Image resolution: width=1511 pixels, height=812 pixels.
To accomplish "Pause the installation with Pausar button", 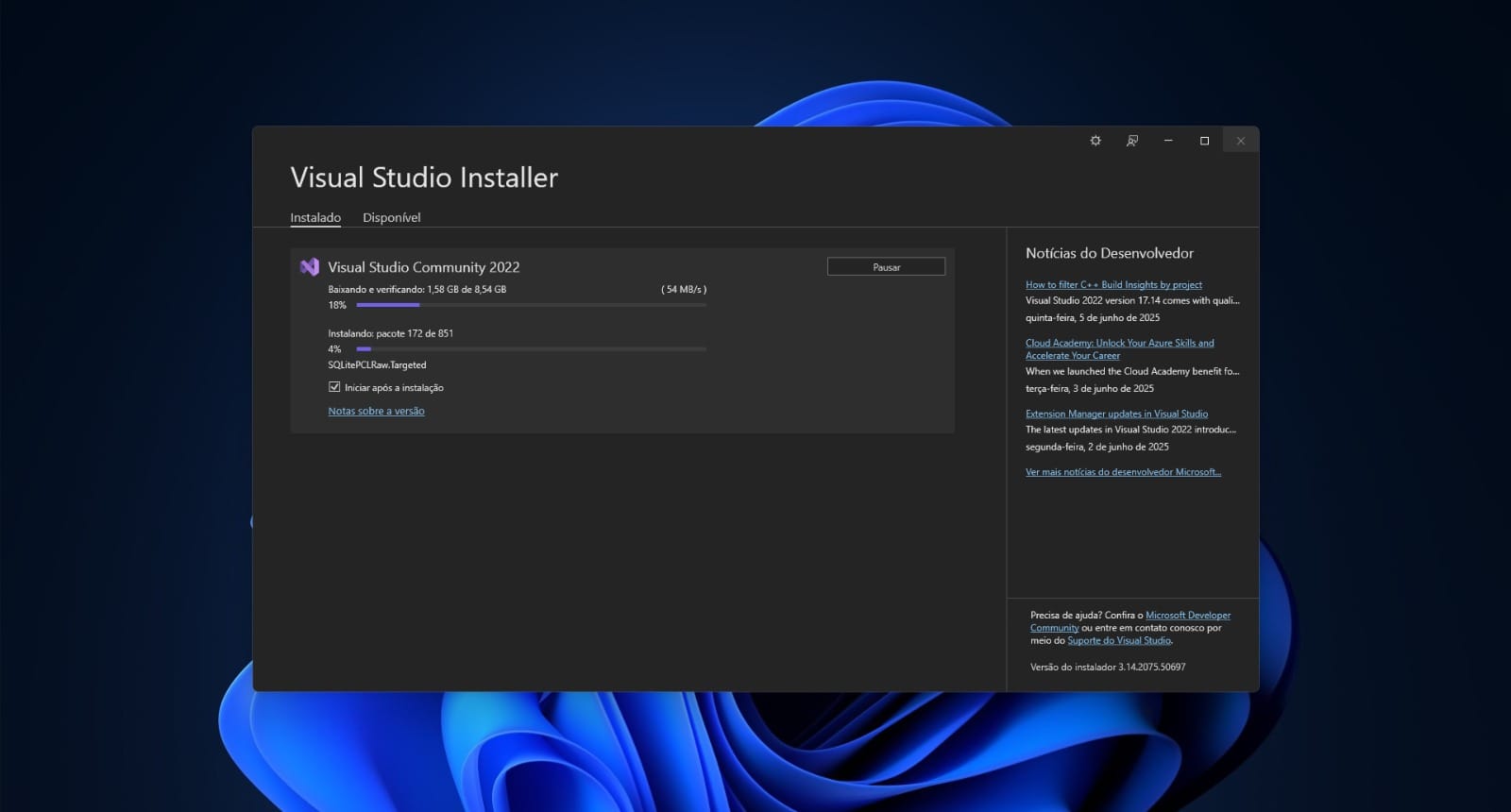I will pyautogui.click(x=886, y=267).
